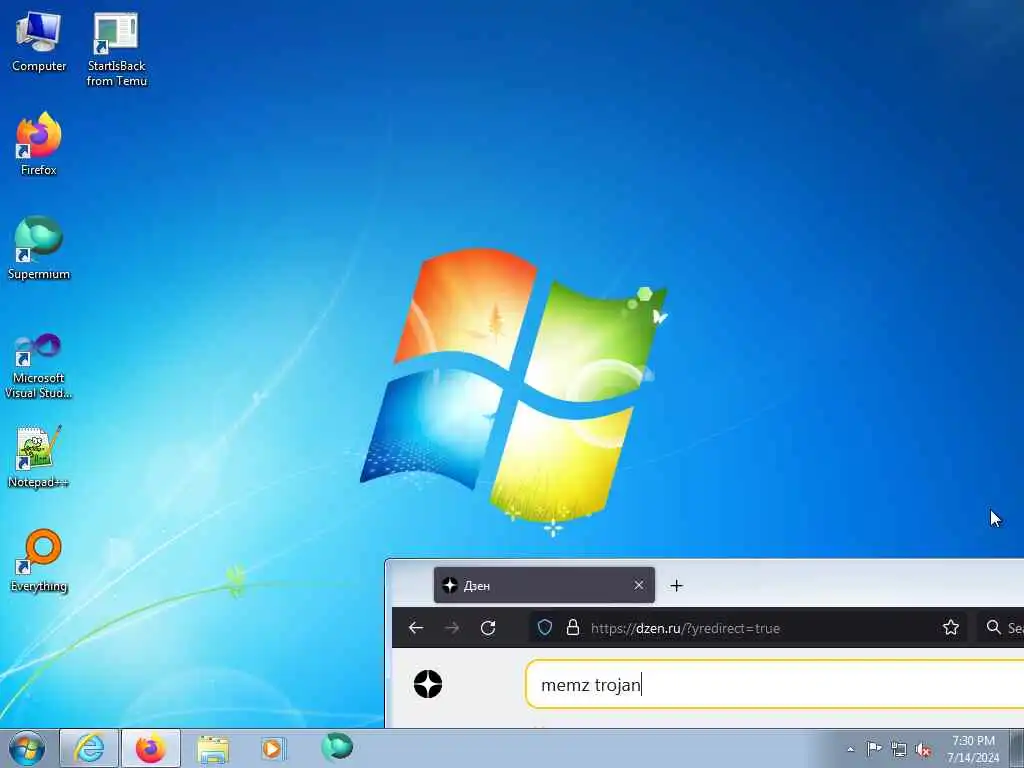Click the tracking protection shield icon
1024x768 pixels.
tap(545, 628)
